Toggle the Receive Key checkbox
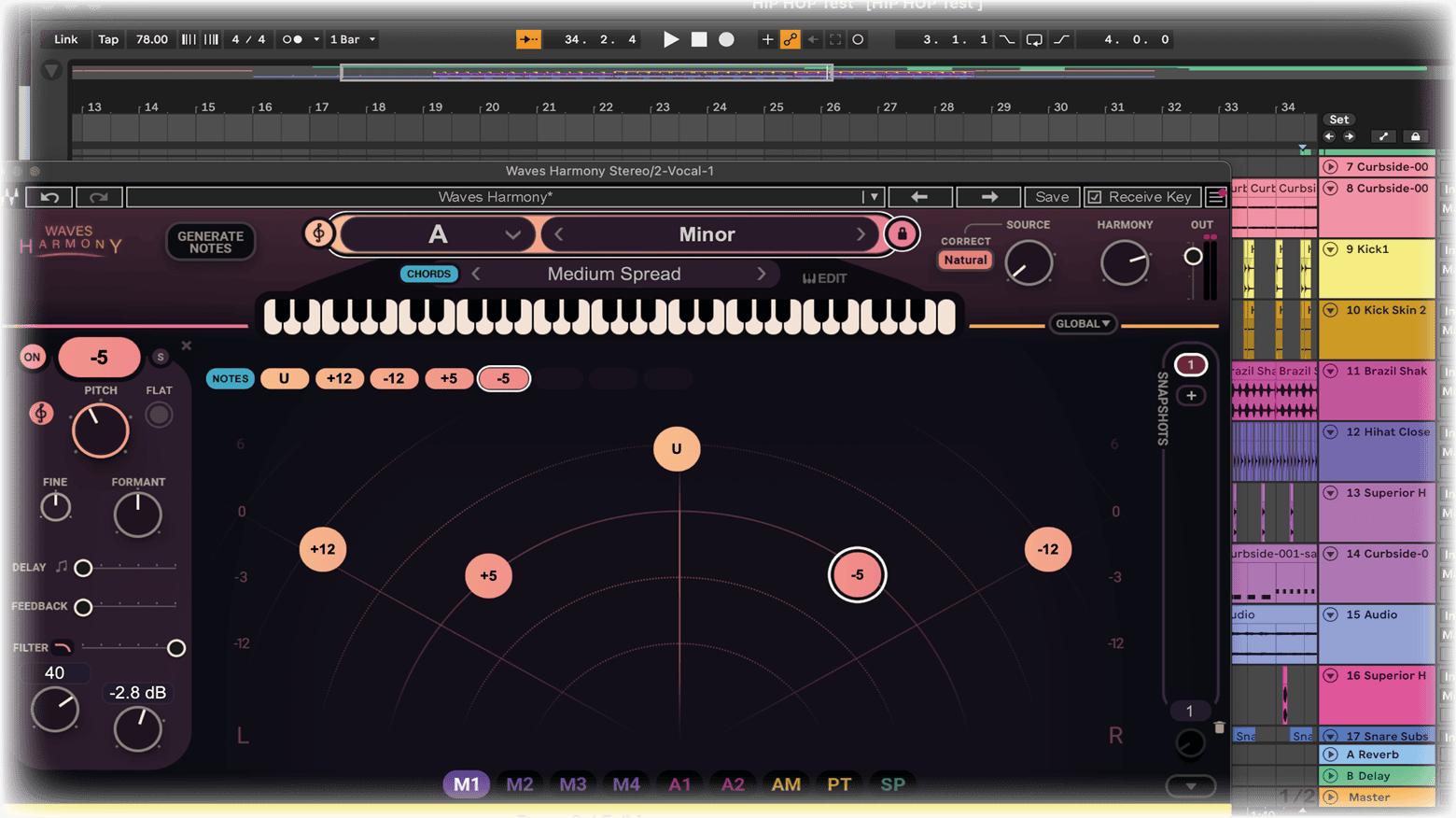Image resolution: width=1456 pixels, height=818 pixels. [x=1096, y=197]
